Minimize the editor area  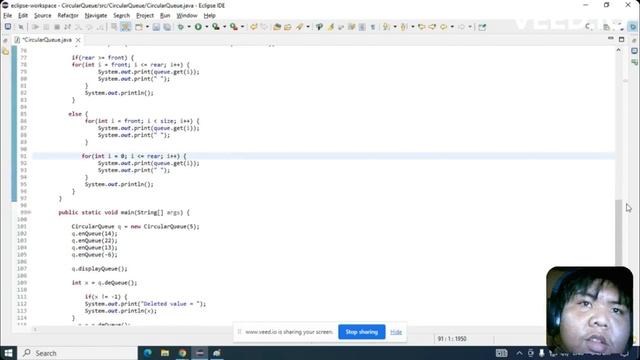click(611, 39)
